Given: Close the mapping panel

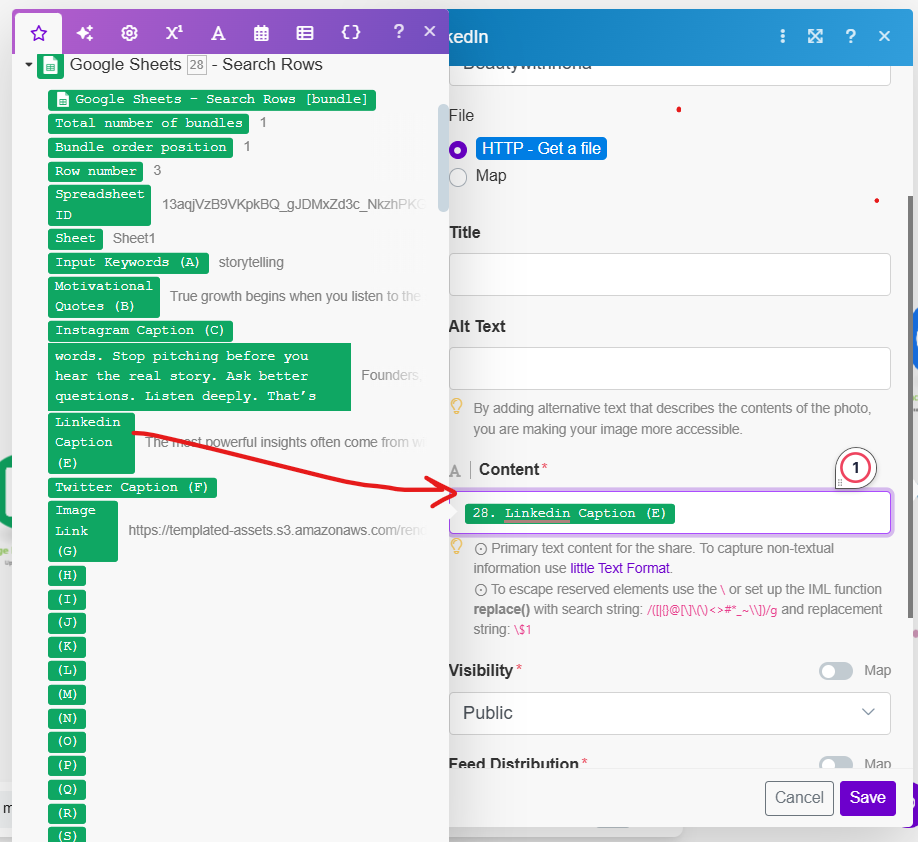Looking at the screenshot, I should pos(430,31).
